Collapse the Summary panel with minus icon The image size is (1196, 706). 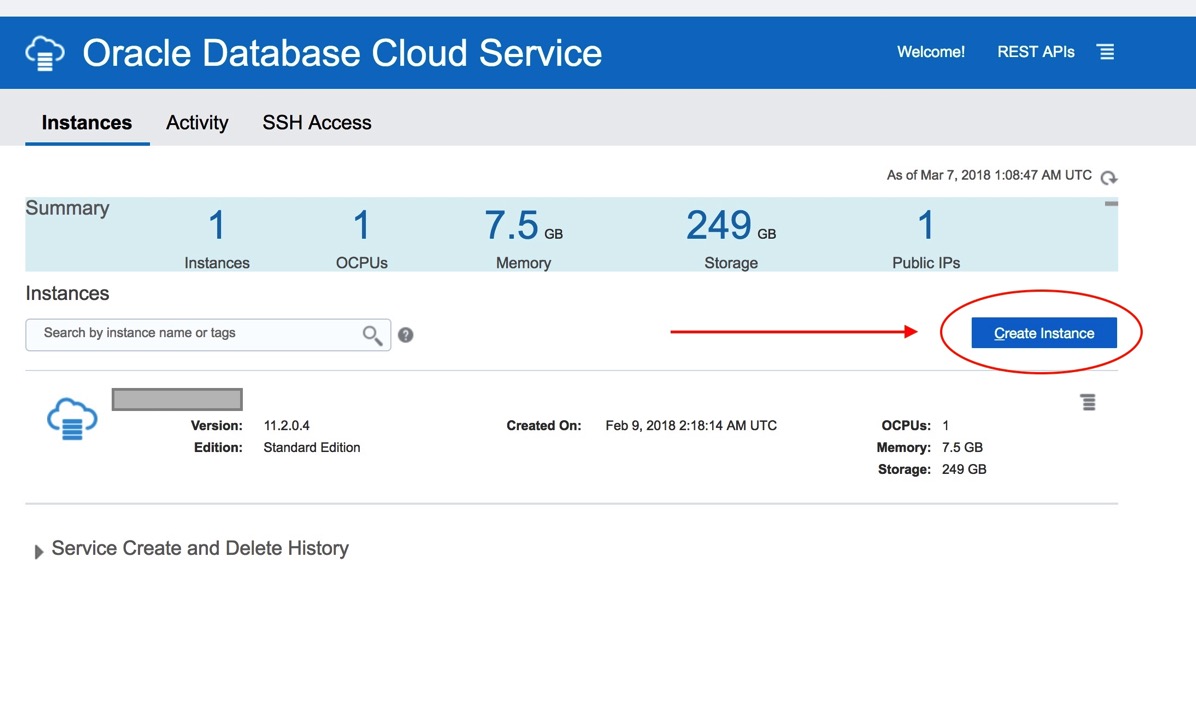[x=1110, y=204]
